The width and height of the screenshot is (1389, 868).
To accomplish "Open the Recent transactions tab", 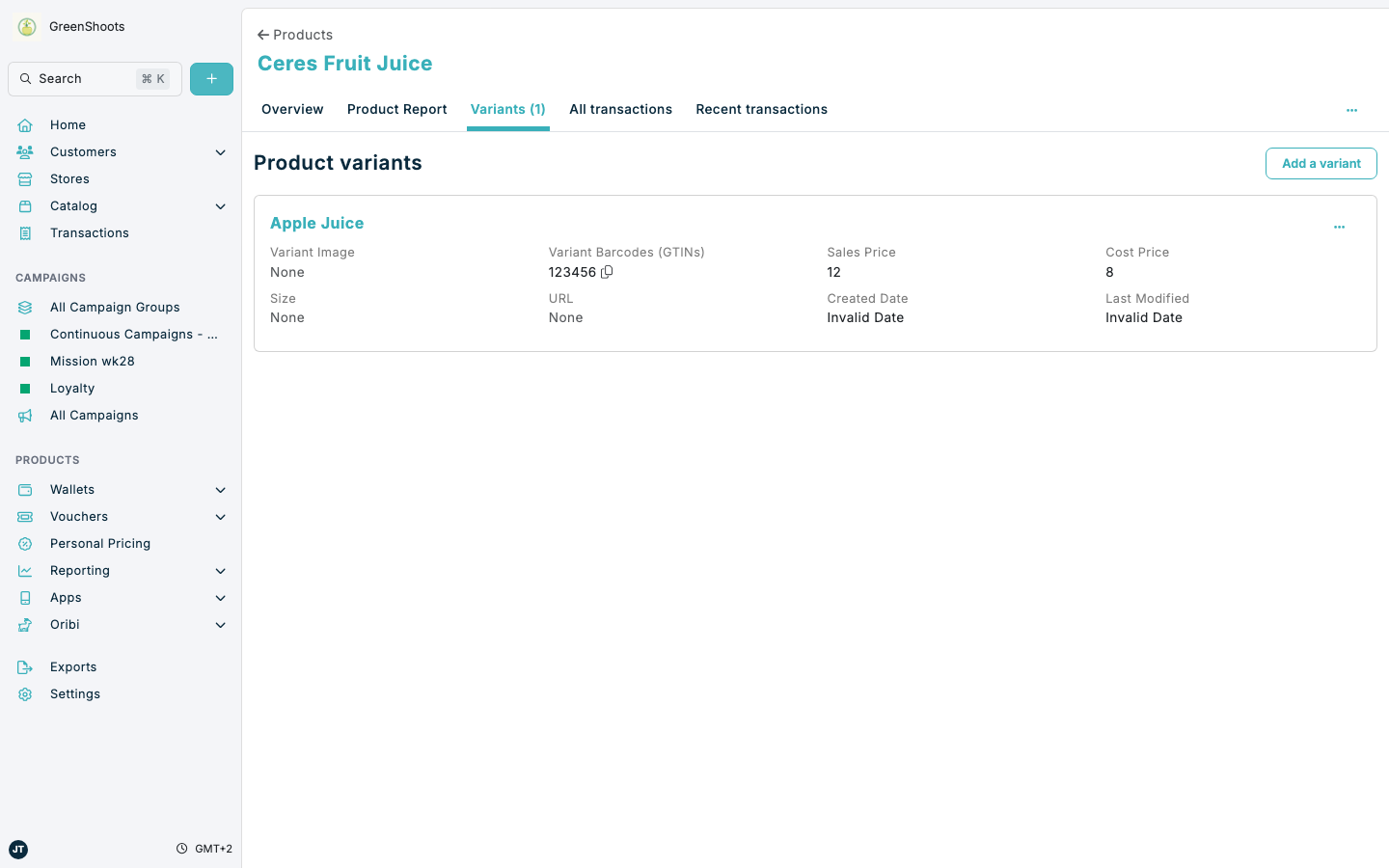I will pyautogui.click(x=761, y=109).
